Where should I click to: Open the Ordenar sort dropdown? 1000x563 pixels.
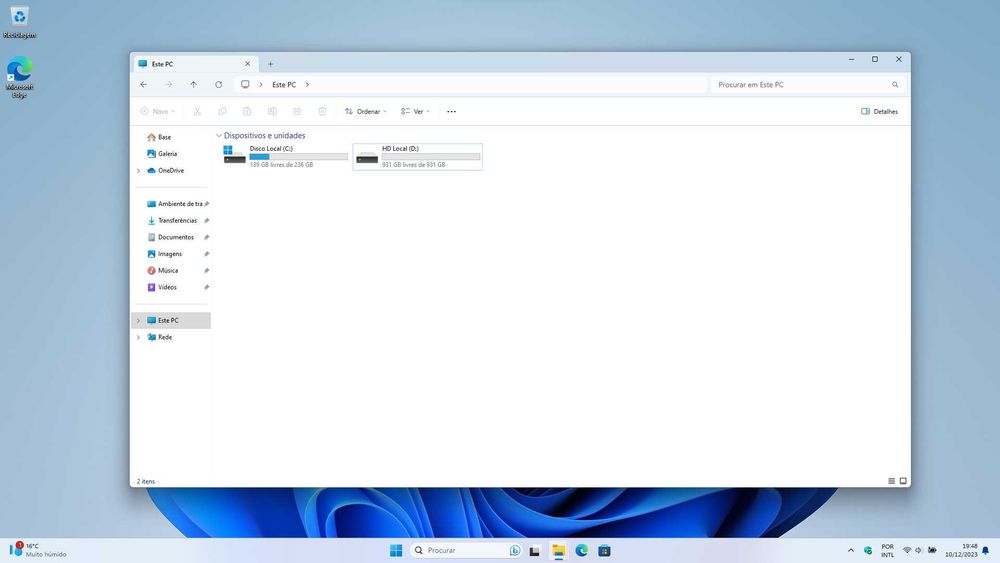(x=366, y=111)
